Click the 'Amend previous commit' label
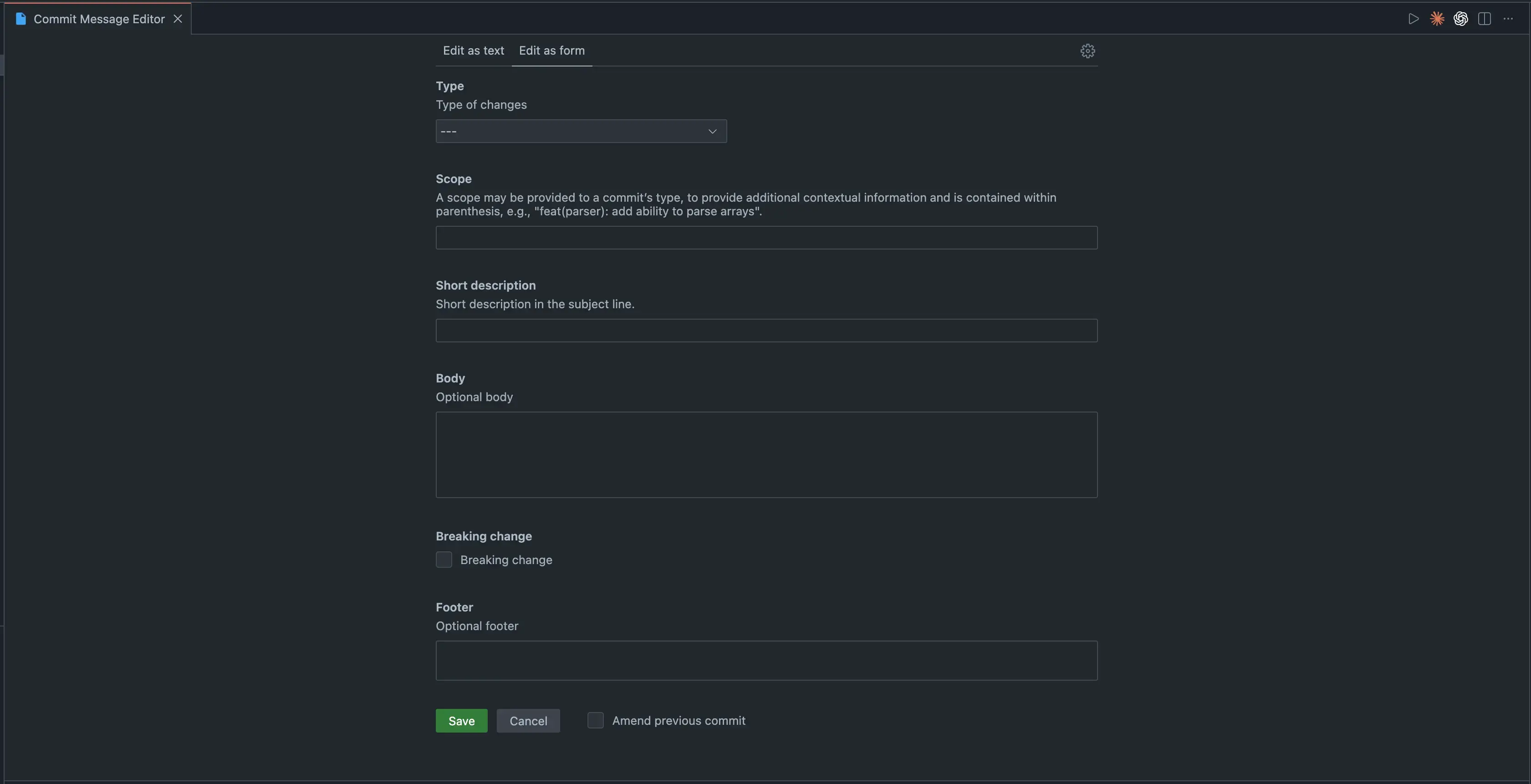Viewport: 1531px width, 784px height. 679,720
